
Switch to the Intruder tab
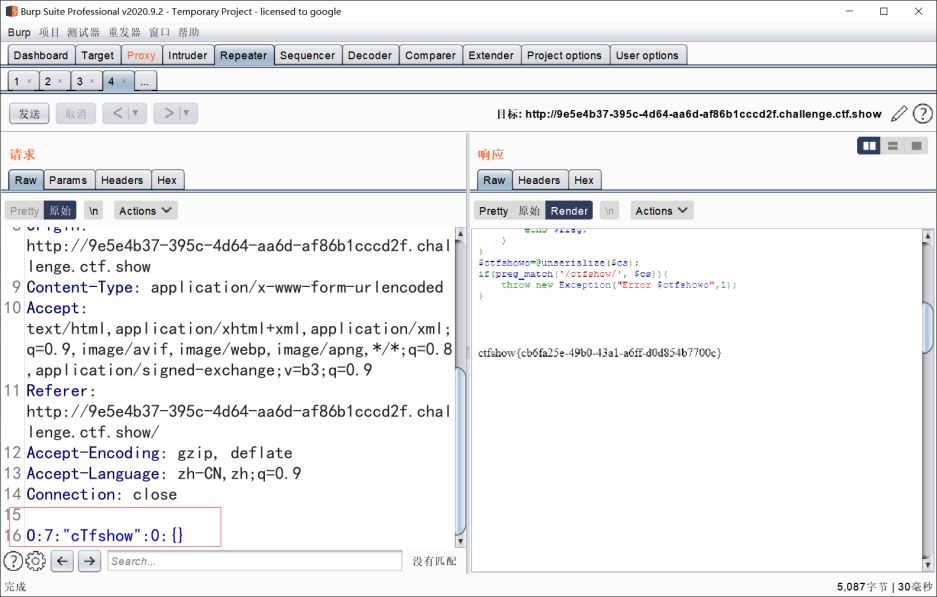click(188, 55)
